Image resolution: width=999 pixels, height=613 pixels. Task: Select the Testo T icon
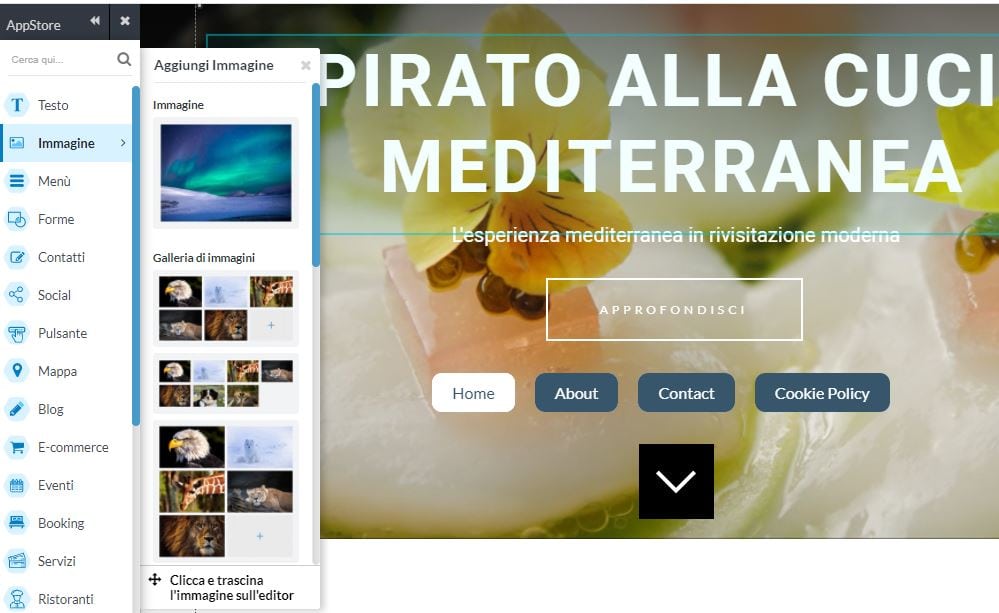(17, 105)
